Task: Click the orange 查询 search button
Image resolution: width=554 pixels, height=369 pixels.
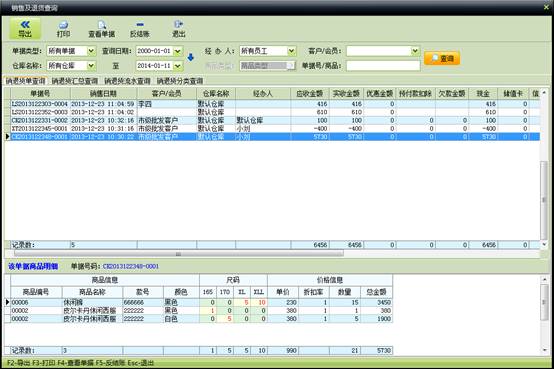Action: (x=442, y=58)
